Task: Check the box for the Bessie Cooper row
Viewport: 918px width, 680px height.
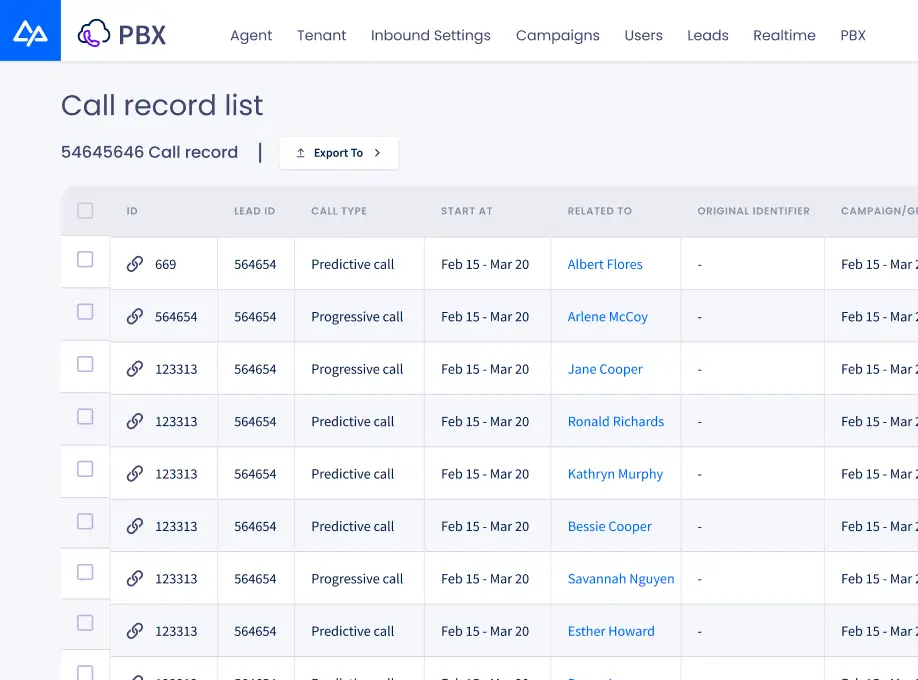Action: (x=85, y=521)
